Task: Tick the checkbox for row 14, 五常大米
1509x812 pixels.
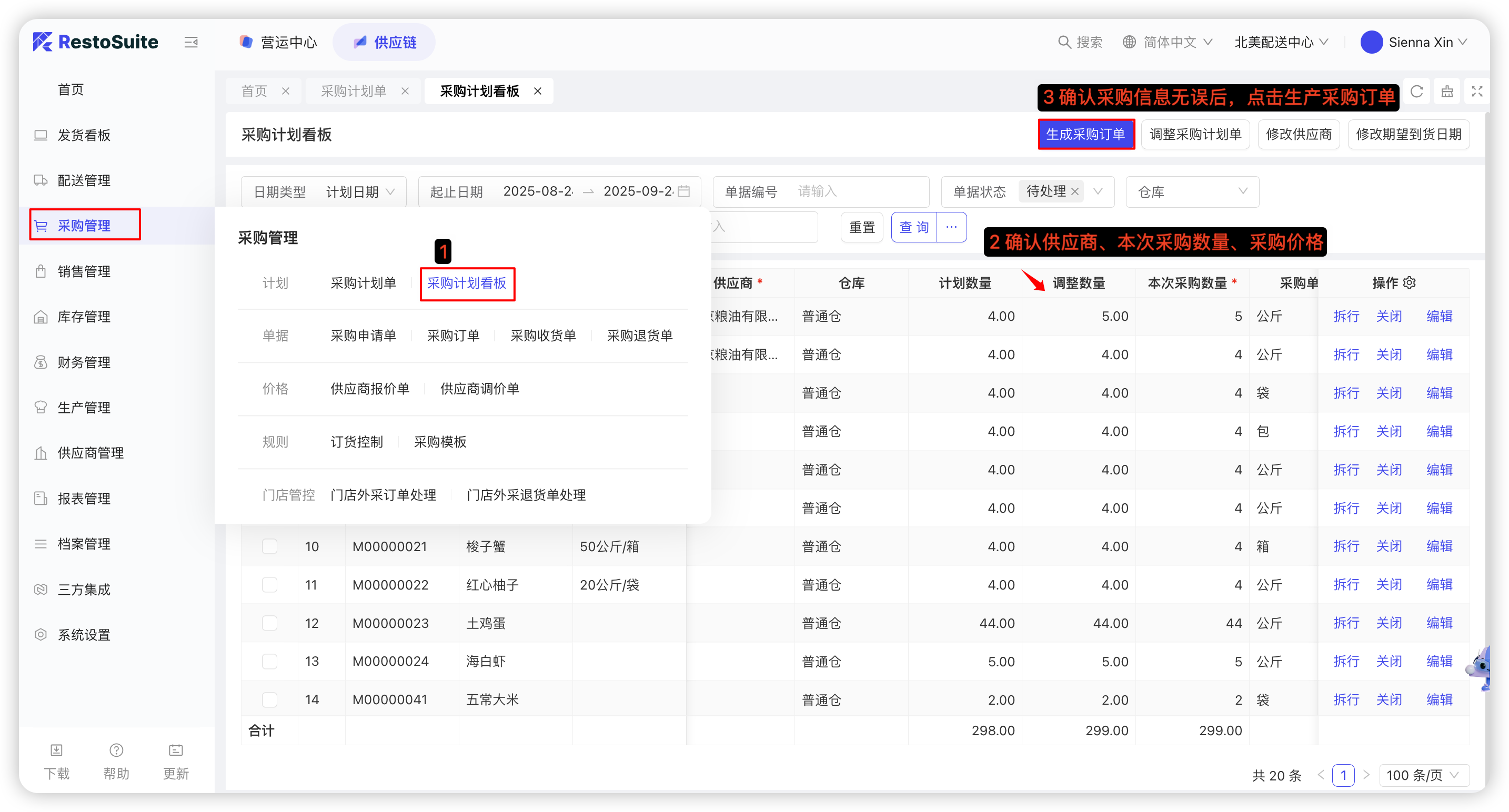Action: click(269, 699)
